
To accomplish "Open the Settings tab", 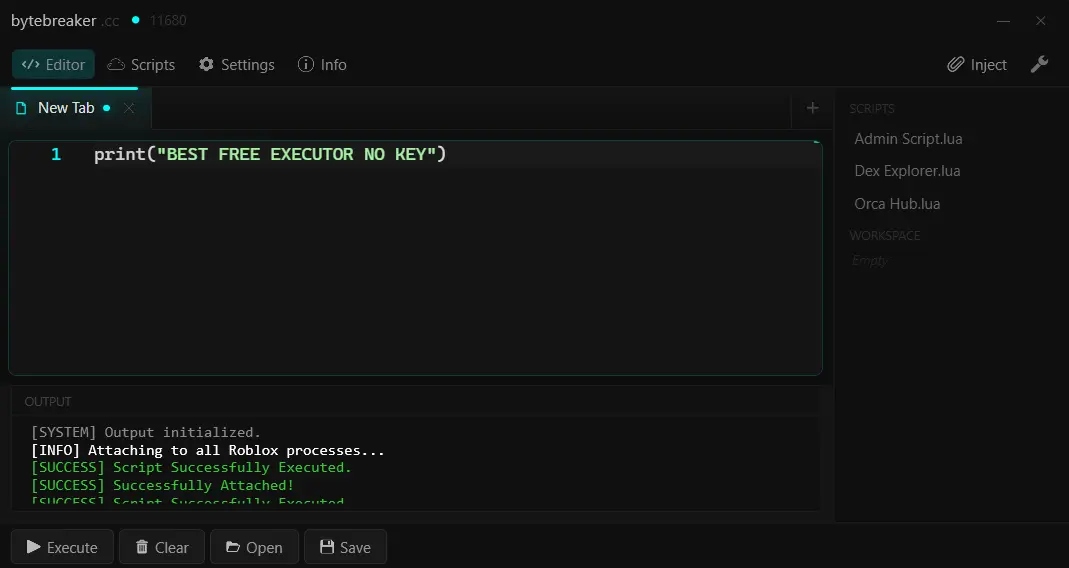I will (237, 65).
